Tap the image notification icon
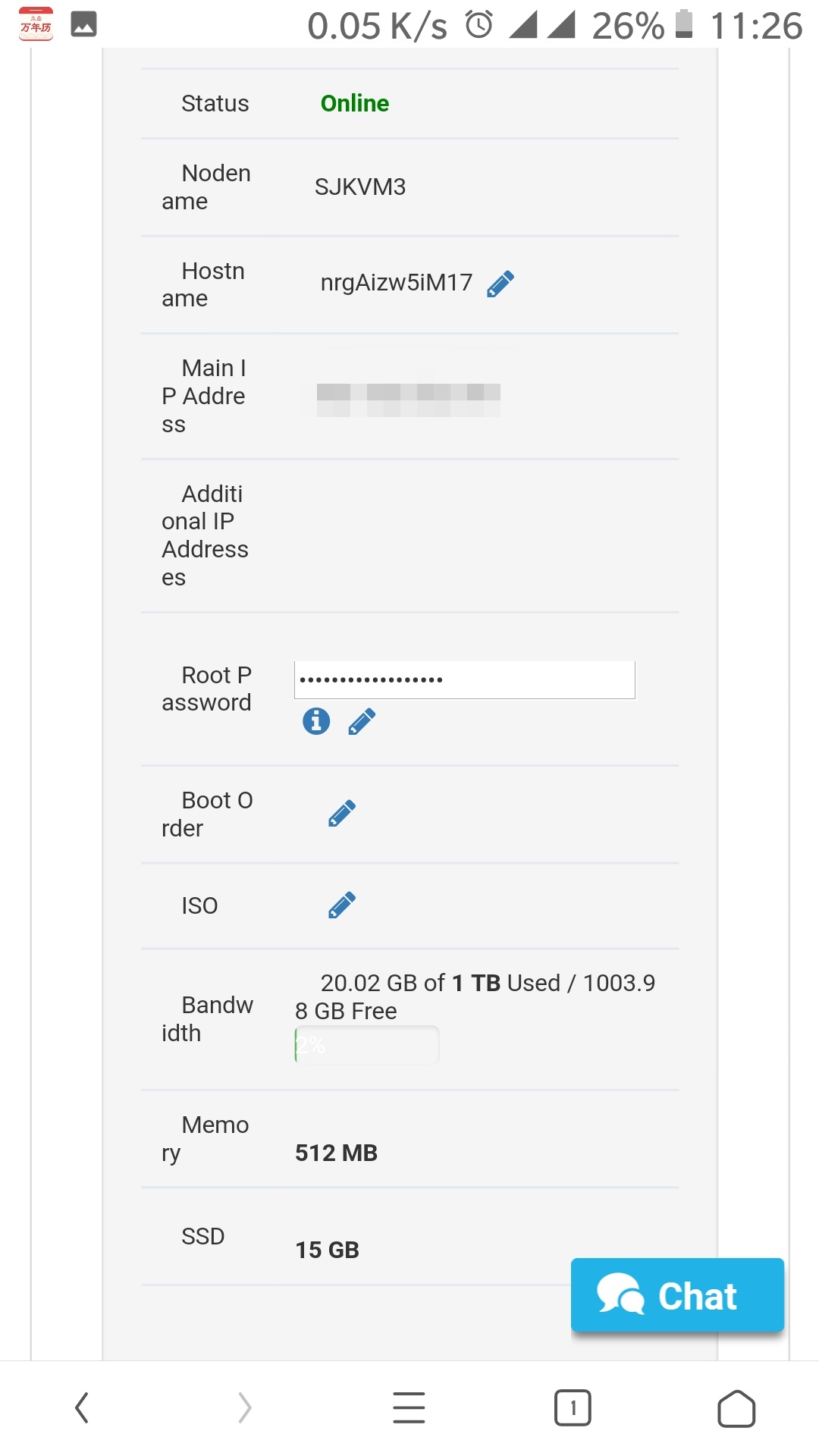The width and height of the screenshot is (819, 1456). pos(83,24)
